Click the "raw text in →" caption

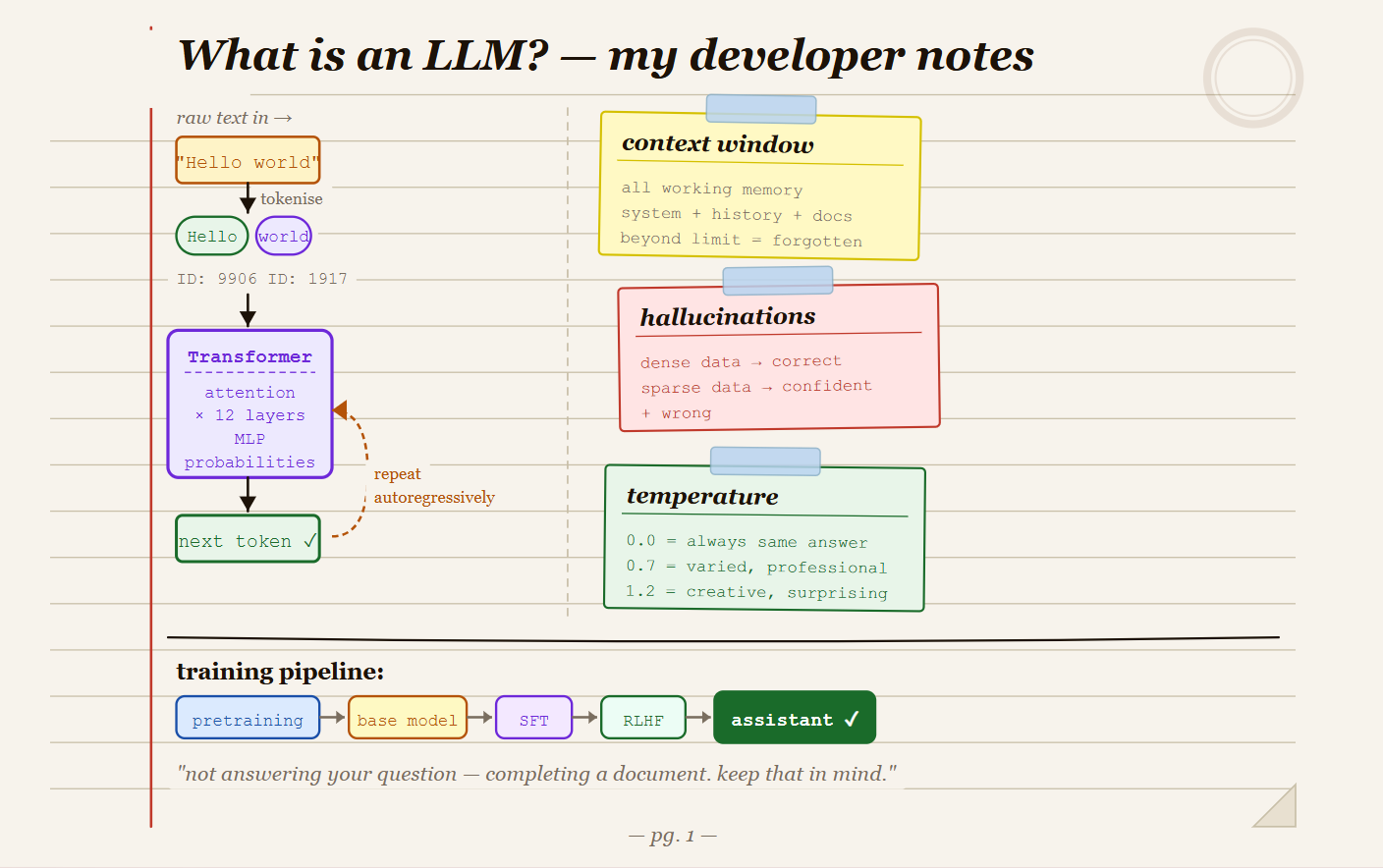234,118
